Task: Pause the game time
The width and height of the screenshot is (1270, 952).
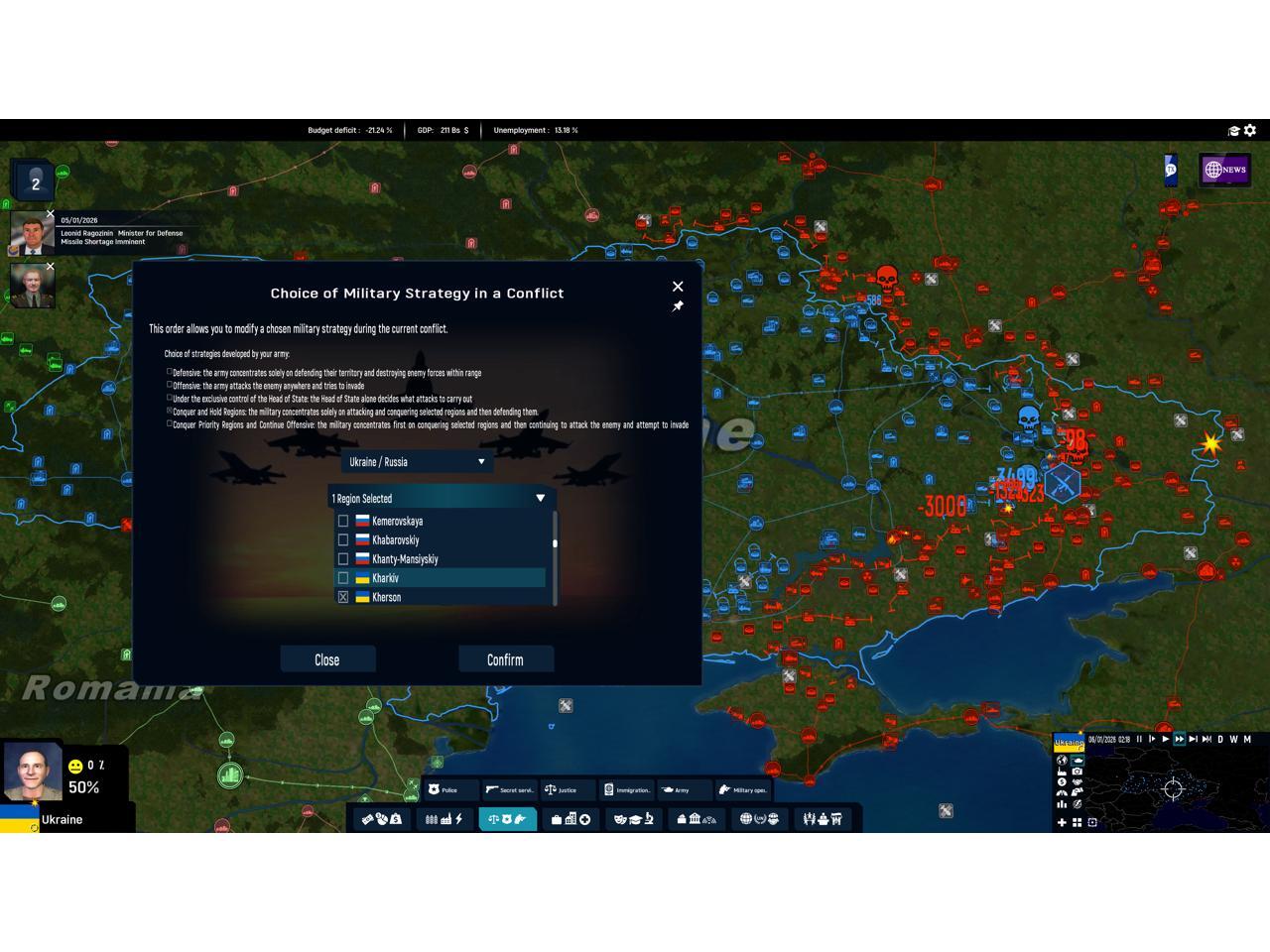Action: point(1139,739)
